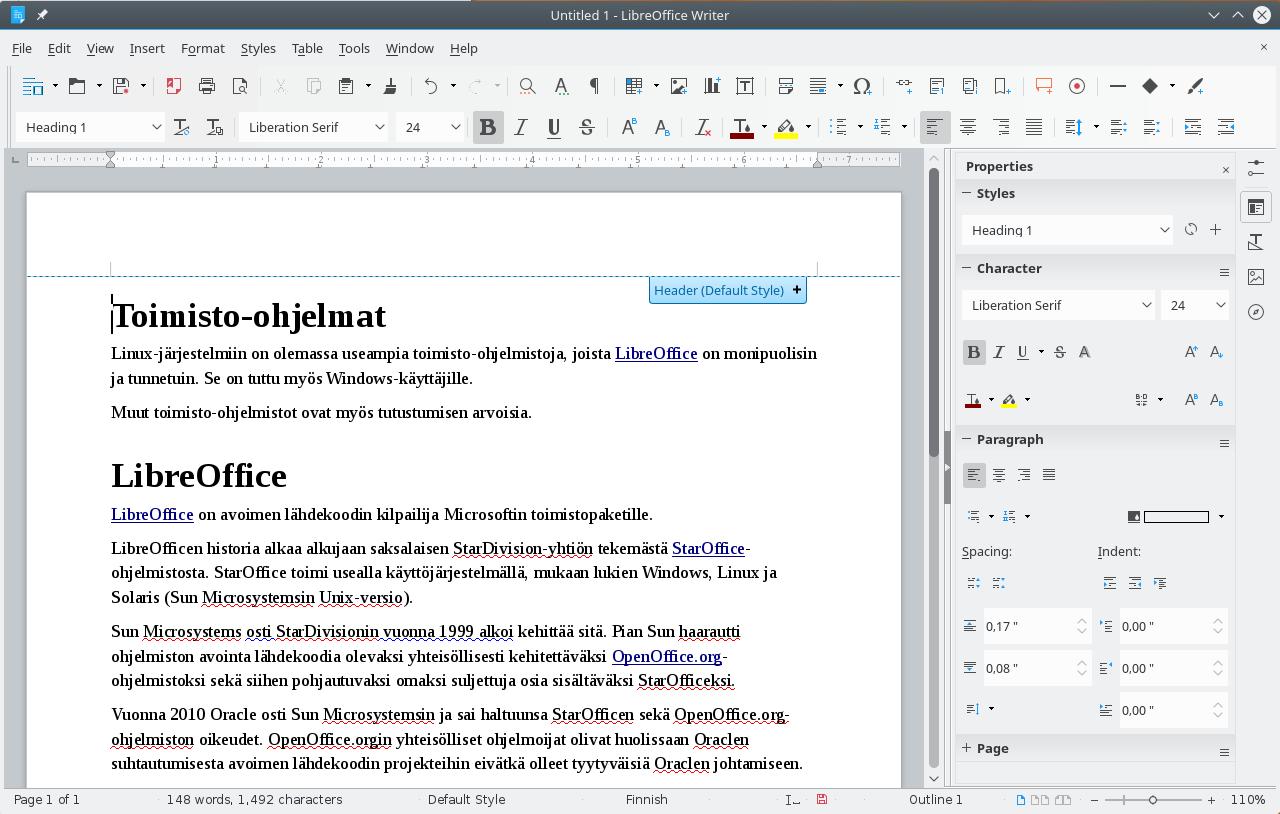1280x814 pixels.
Task: Open the Tools menu
Action: 354,48
